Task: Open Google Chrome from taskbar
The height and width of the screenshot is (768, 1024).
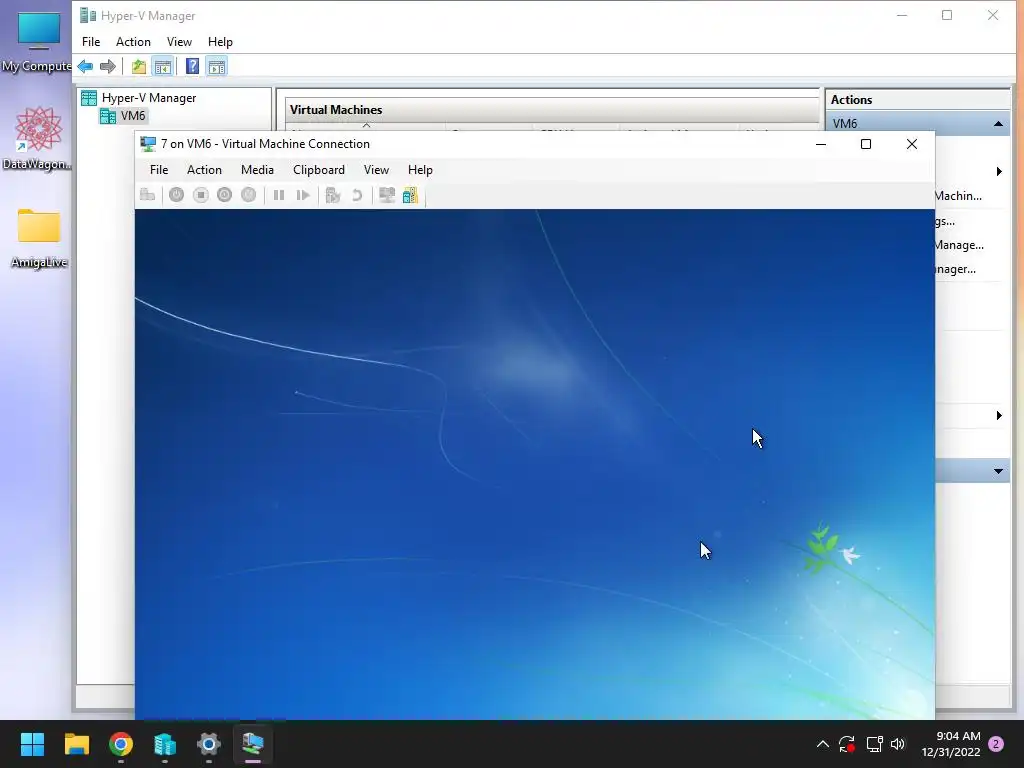Action: 121,744
